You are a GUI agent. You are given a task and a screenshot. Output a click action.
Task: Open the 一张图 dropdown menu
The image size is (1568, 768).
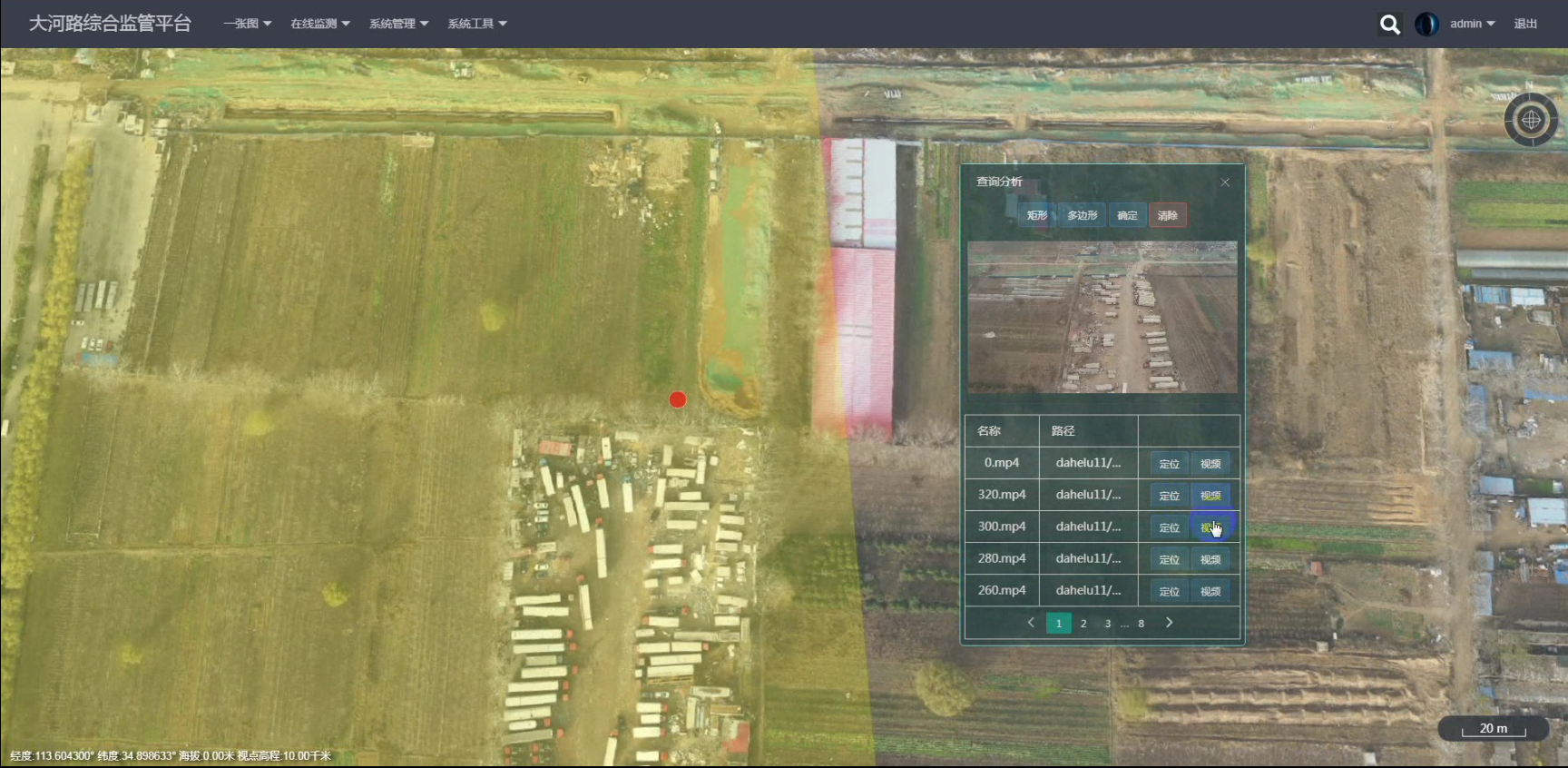[x=247, y=24]
